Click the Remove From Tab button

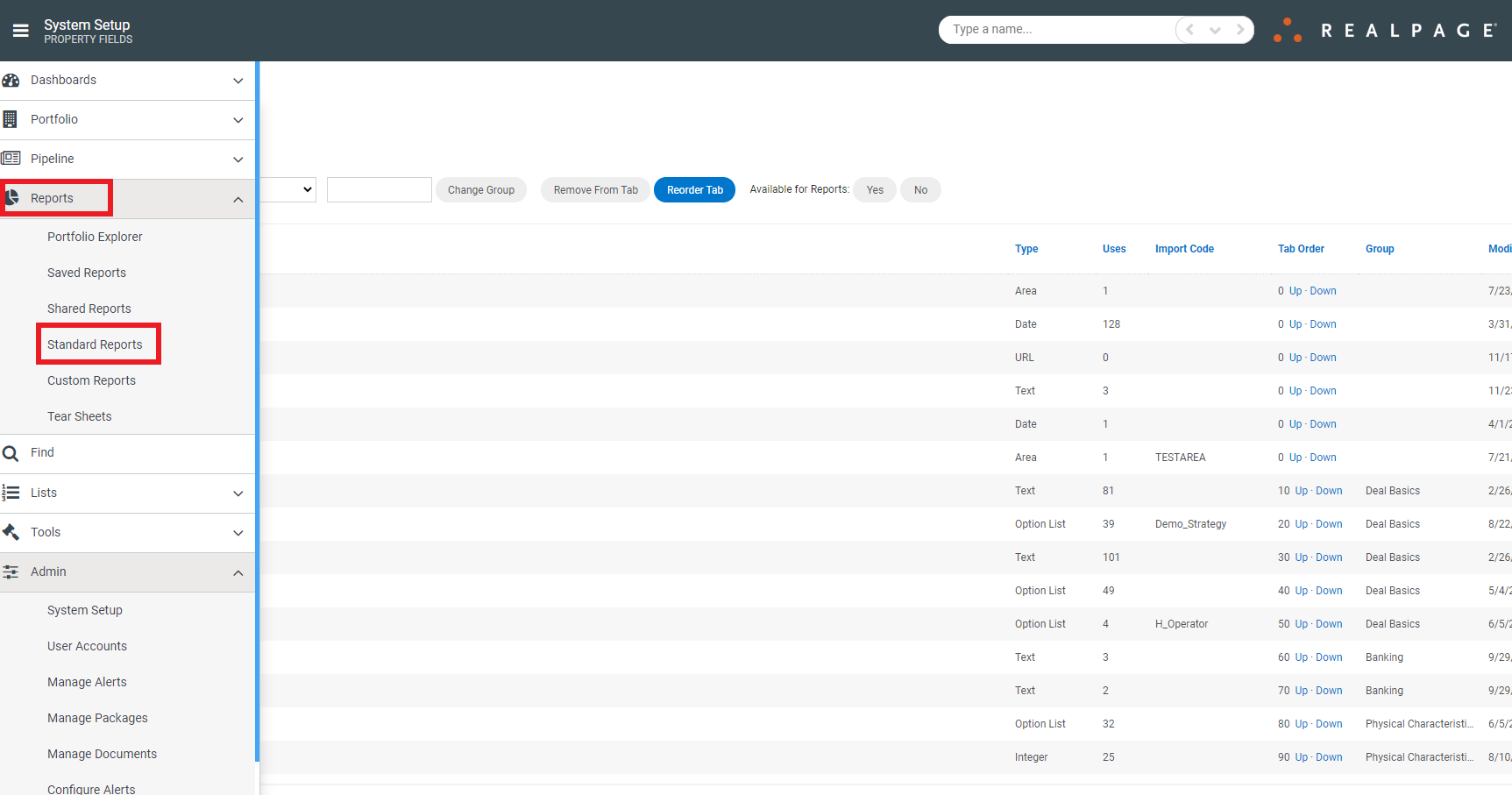[594, 189]
